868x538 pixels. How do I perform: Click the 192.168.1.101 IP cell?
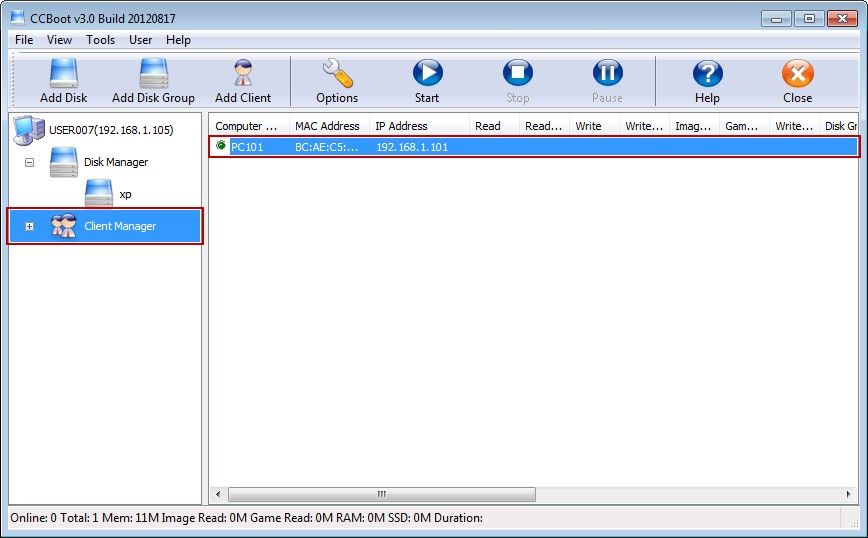click(x=412, y=147)
